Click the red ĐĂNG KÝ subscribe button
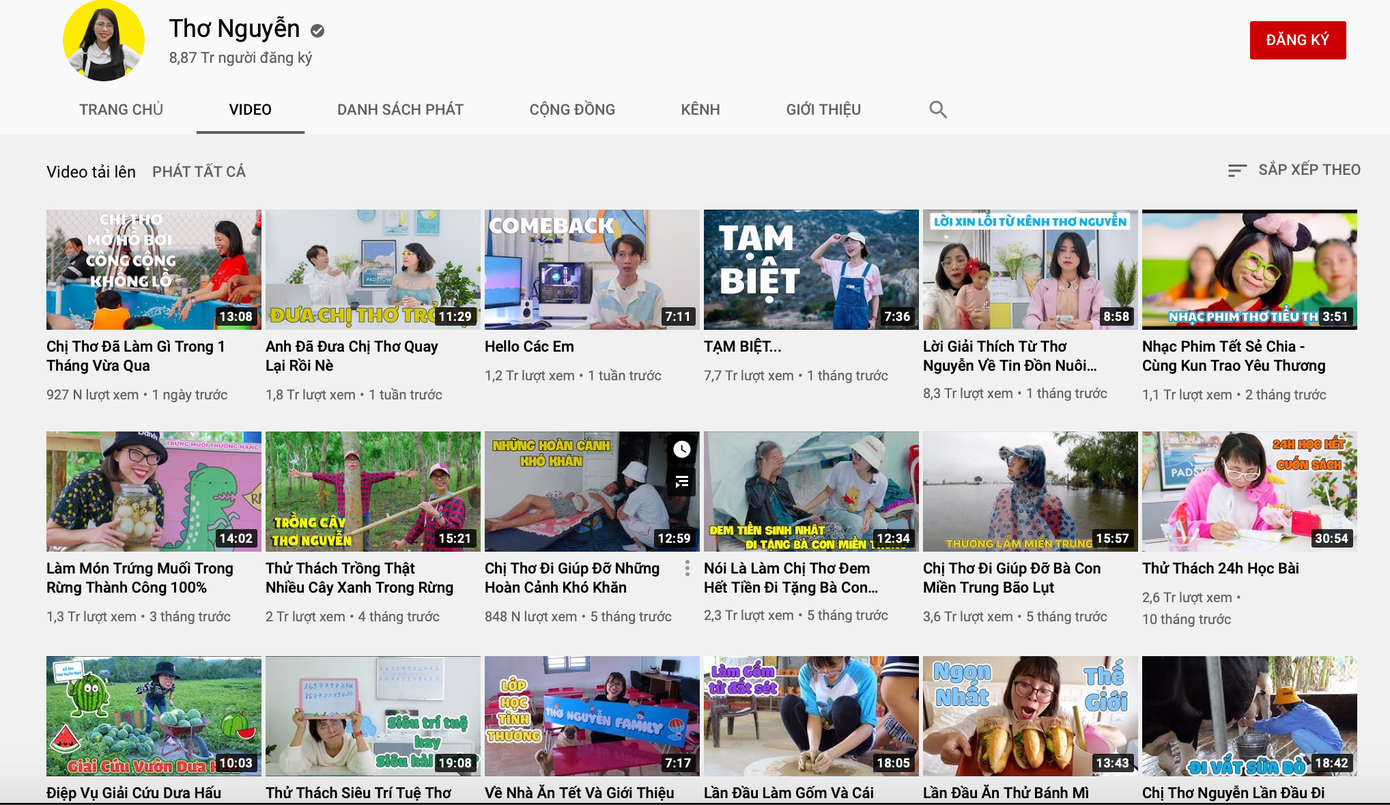Screen dimensions: 1390x805 tap(1297, 40)
